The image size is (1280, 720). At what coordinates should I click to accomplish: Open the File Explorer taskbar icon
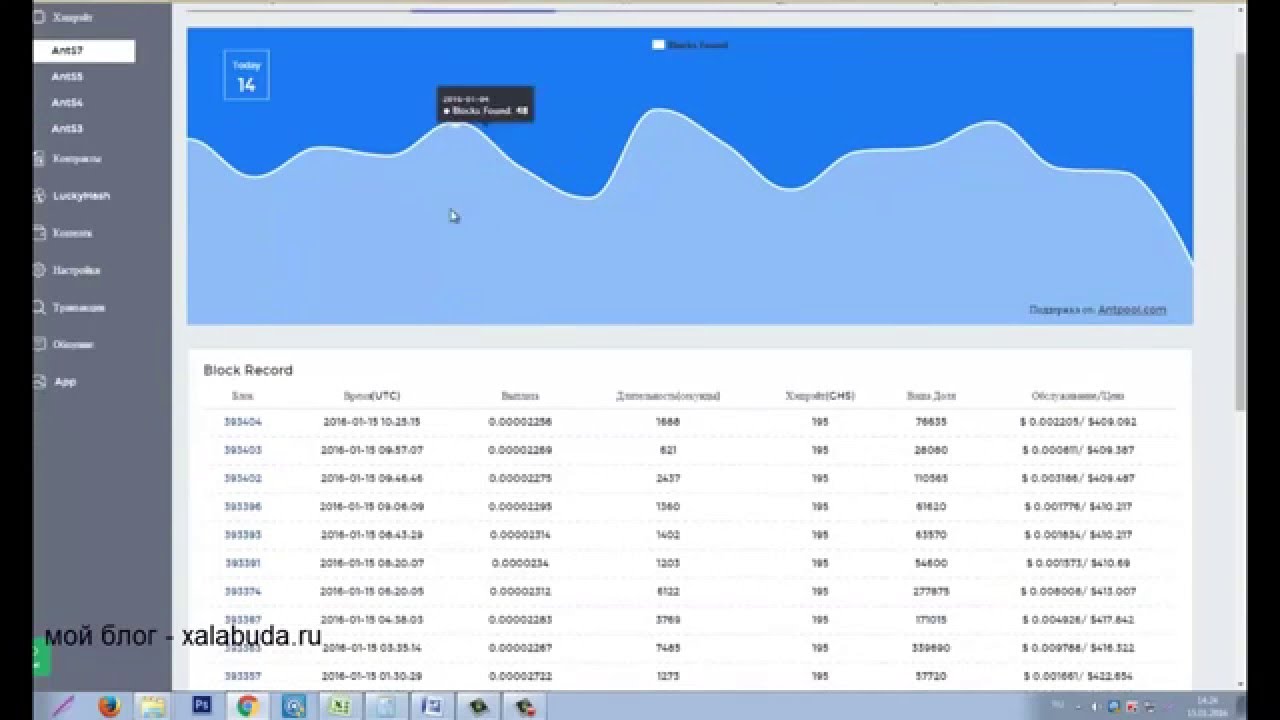click(x=152, y=706)
